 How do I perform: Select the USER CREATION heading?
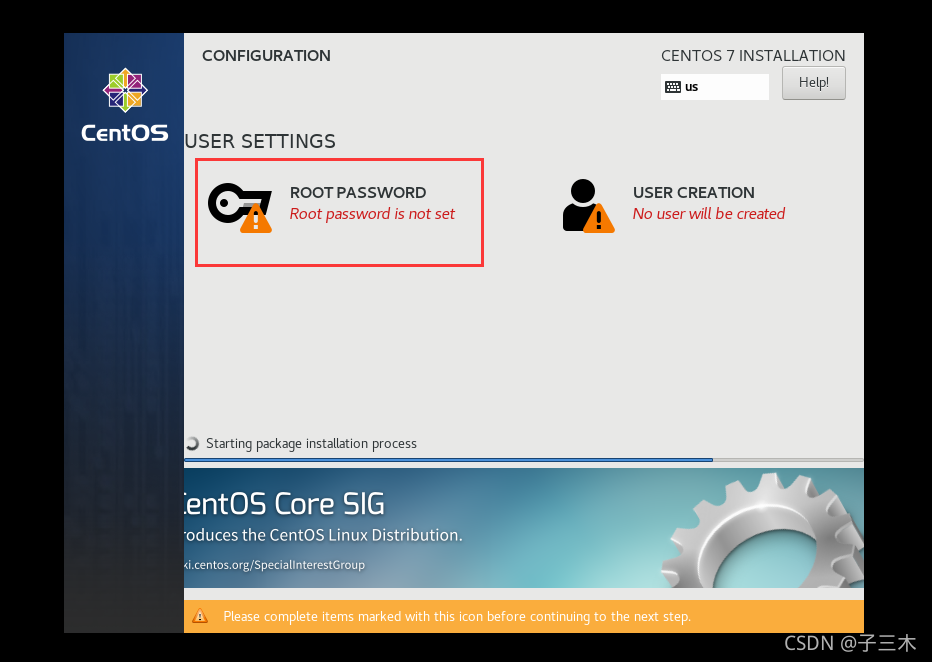point(694,193)
